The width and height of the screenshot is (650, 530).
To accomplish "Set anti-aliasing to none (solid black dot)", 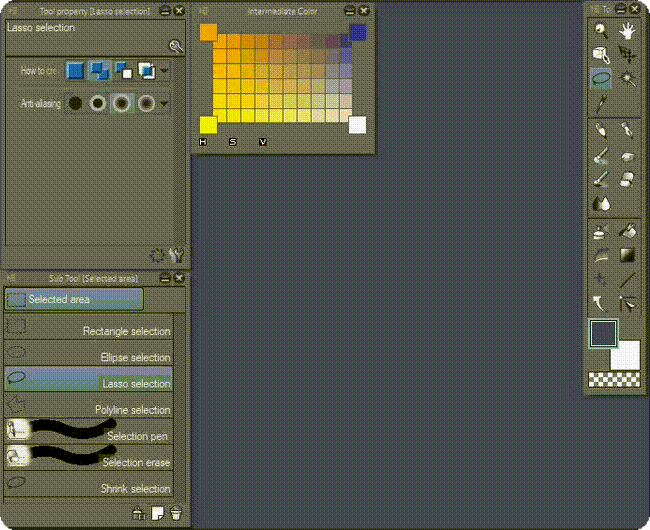I will (75, 103).
